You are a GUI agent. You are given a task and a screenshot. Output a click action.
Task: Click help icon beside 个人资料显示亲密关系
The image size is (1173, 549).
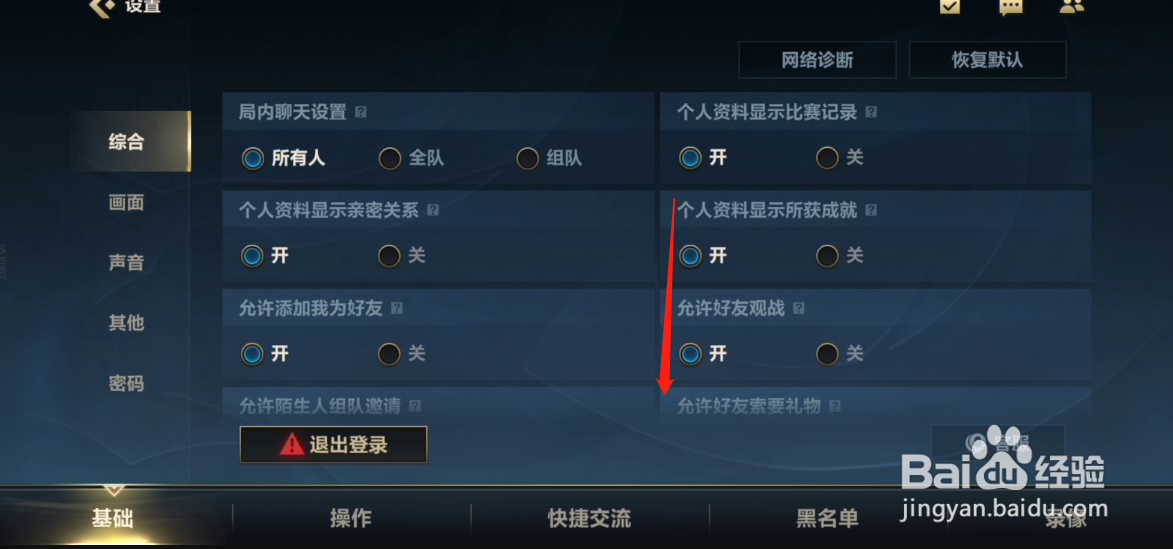tap(432, 210)
